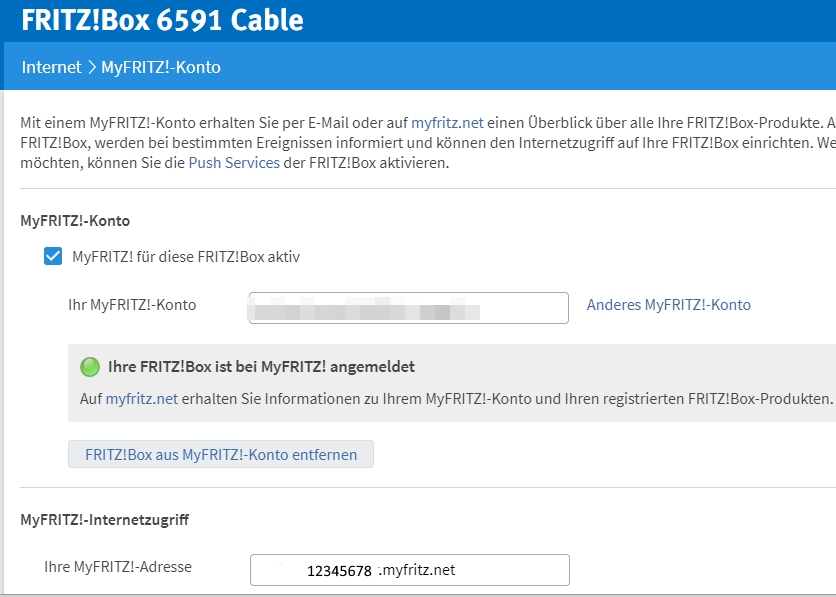Click the 'Anderes MyFRITZ!-Konto' link
This screenshot has width=836, height=597.
click(x=668, y=305)
